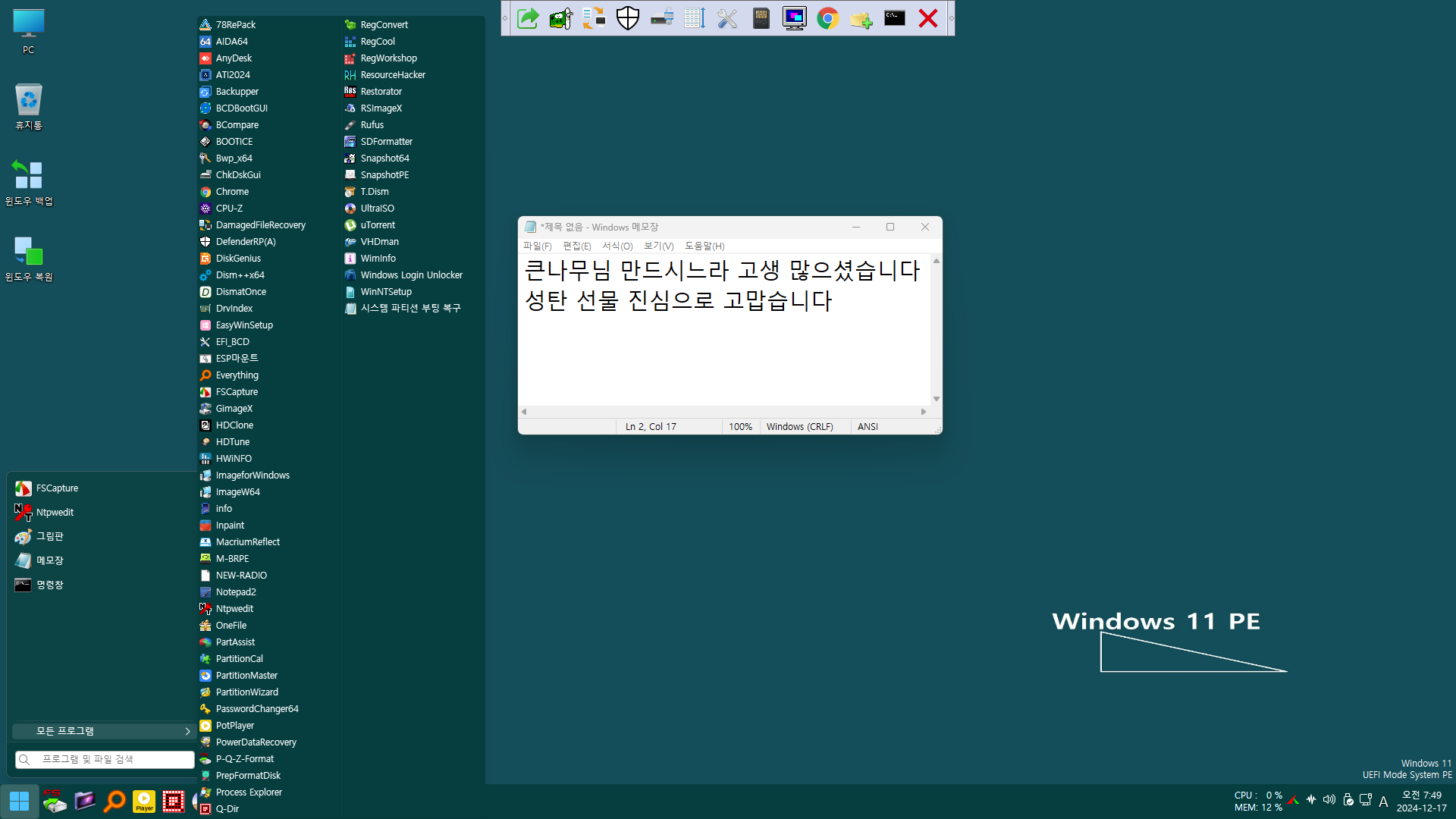Image resolution: width=1456 pixels, height=819 pixels.
Task: Click the SD memory card icon in top toolbar
Action: [761, 18]
